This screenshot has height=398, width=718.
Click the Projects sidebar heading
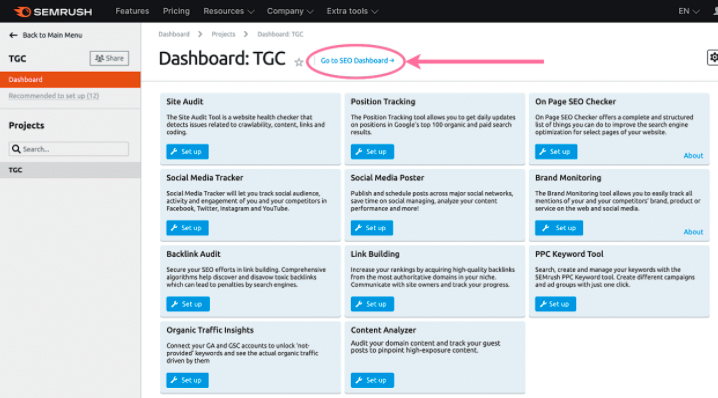(27, 125)
